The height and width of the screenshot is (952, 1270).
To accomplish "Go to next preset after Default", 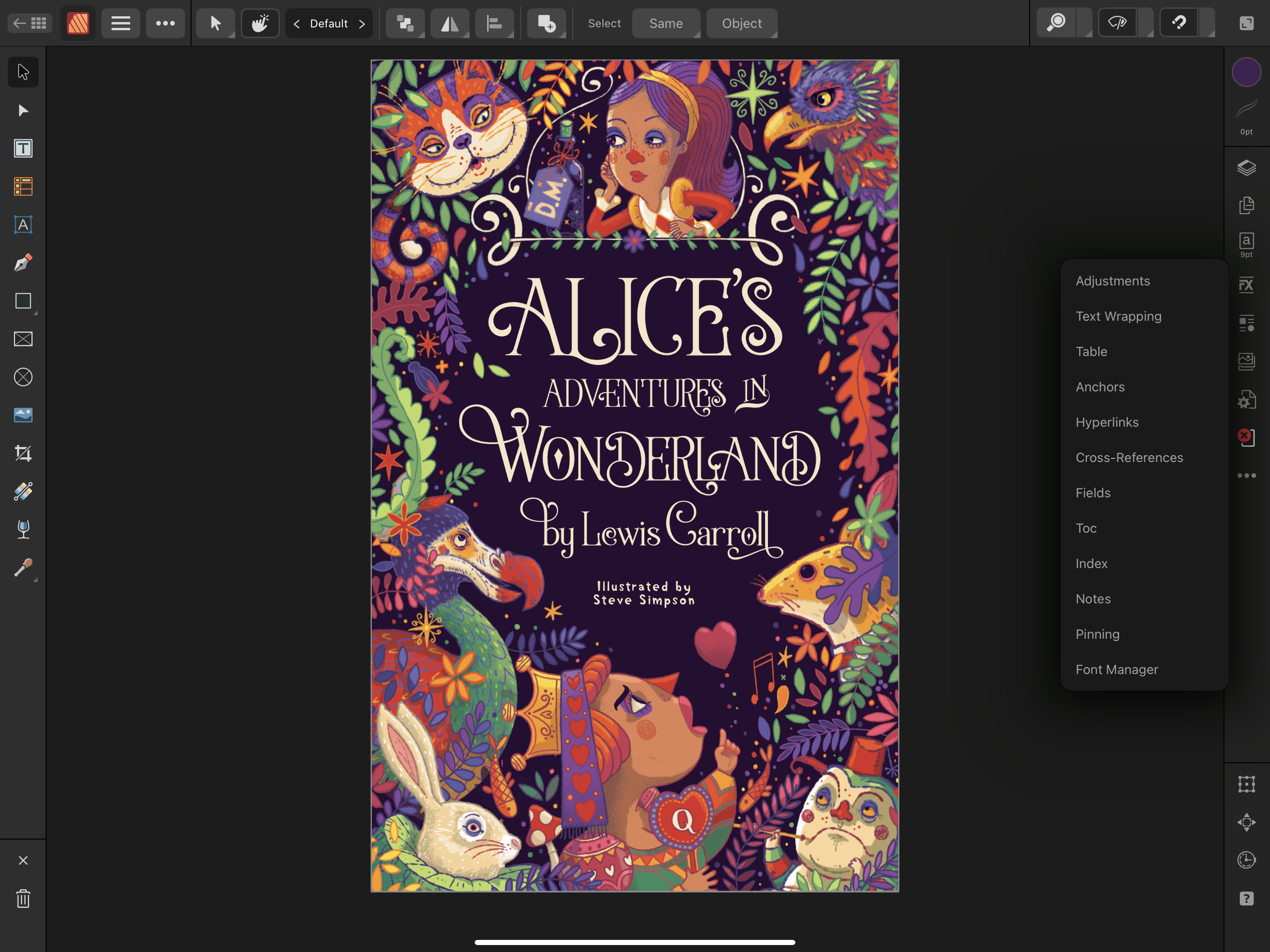I will (362, 24).
